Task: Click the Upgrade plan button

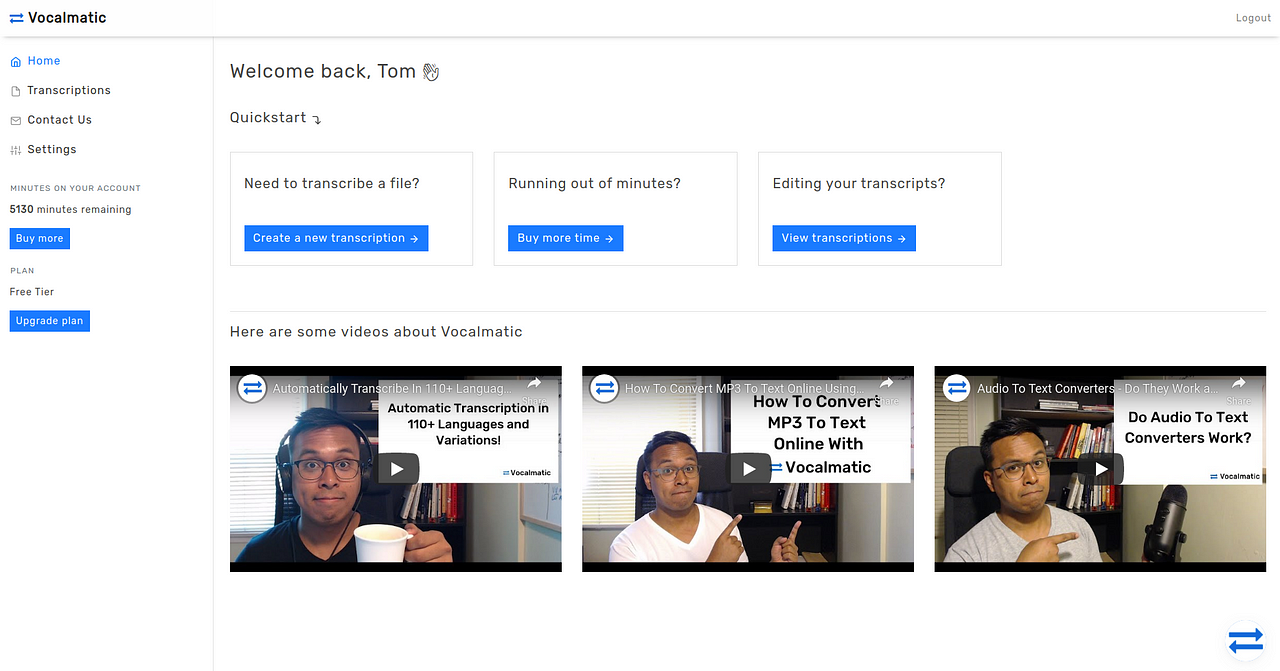Action: click(x=50, y=321)
